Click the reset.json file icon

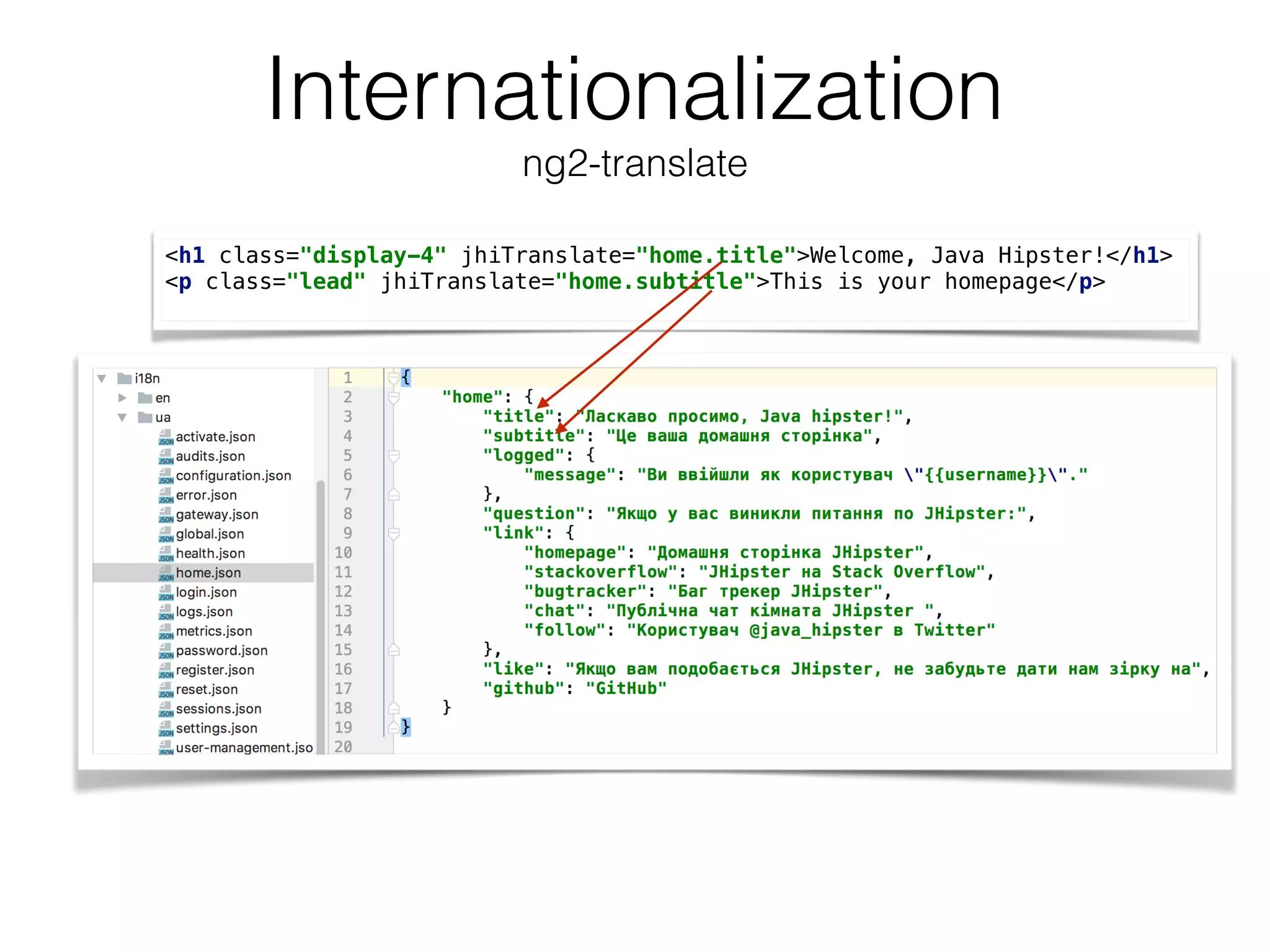click(166, 689)
